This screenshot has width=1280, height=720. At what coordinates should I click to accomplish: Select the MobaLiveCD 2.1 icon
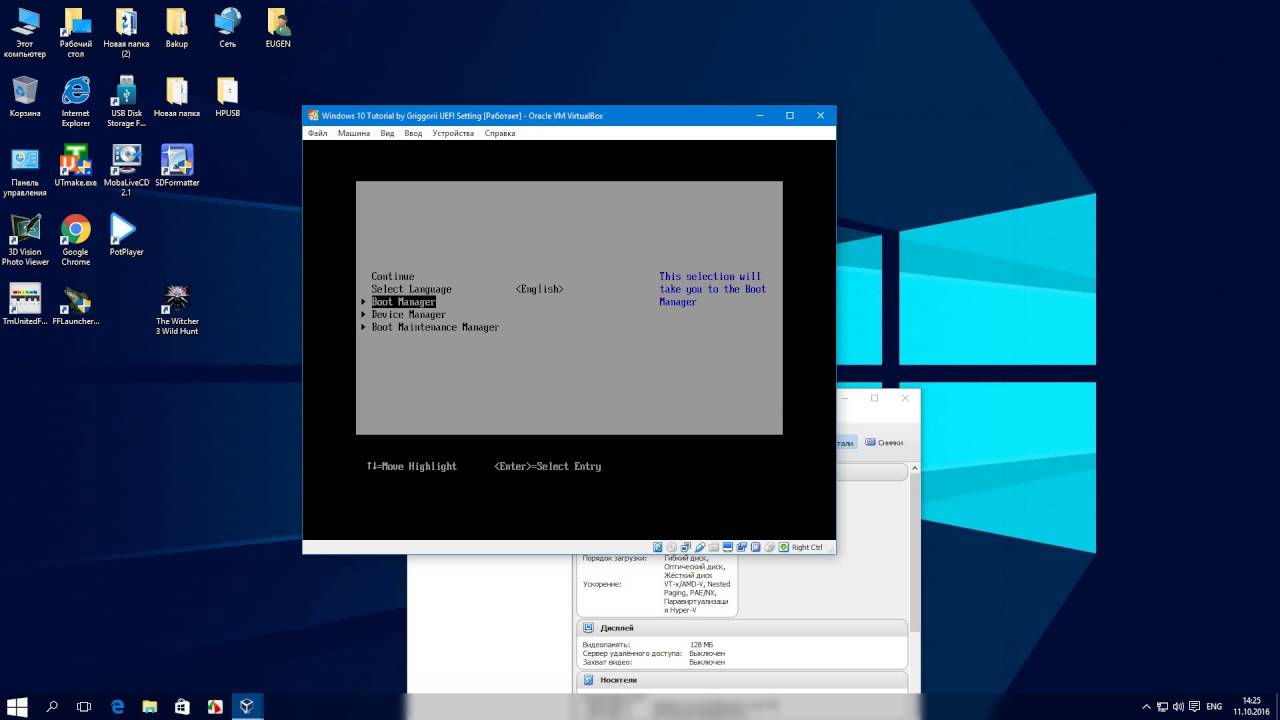126,172
